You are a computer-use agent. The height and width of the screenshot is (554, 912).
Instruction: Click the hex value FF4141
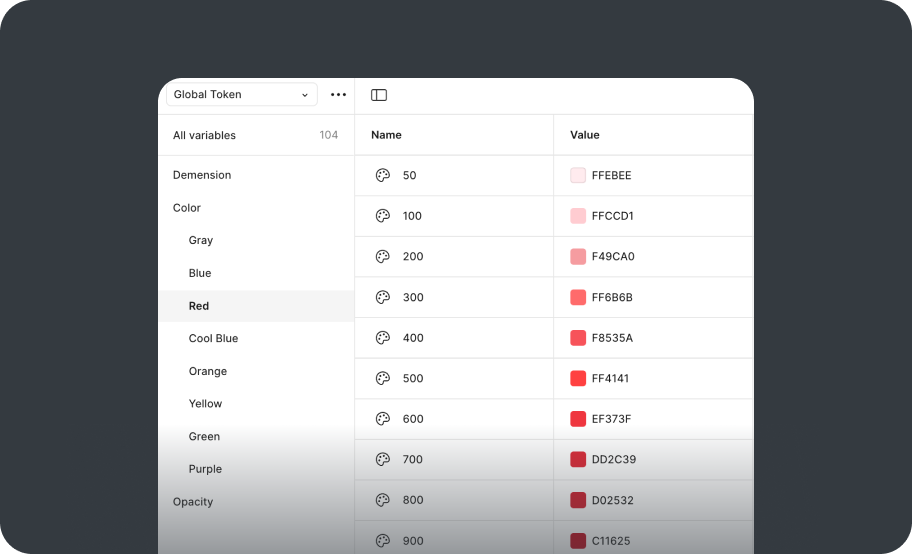[610, 378]
